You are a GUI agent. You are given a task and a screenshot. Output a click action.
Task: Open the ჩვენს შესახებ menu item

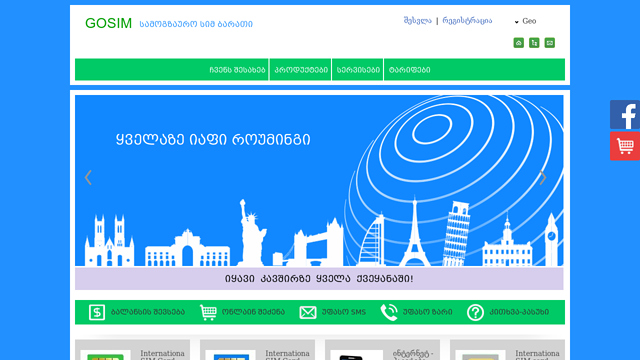tap(238, 70)
